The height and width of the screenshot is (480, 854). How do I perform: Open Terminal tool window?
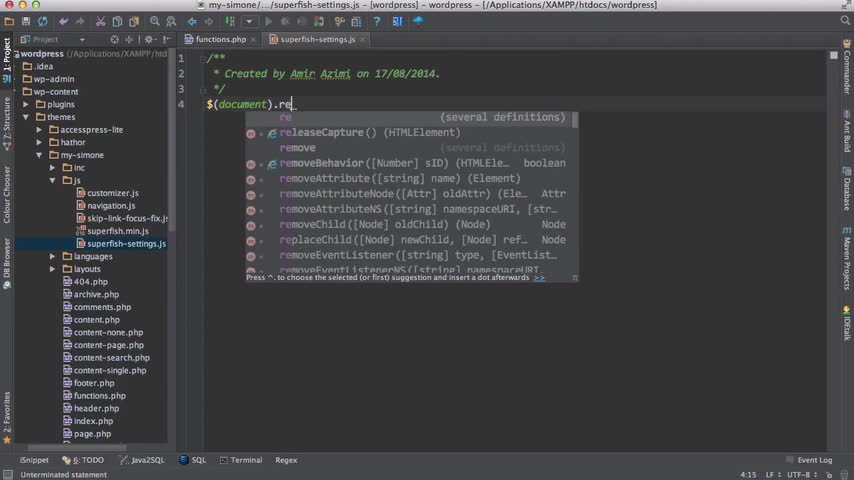point(241,460)
